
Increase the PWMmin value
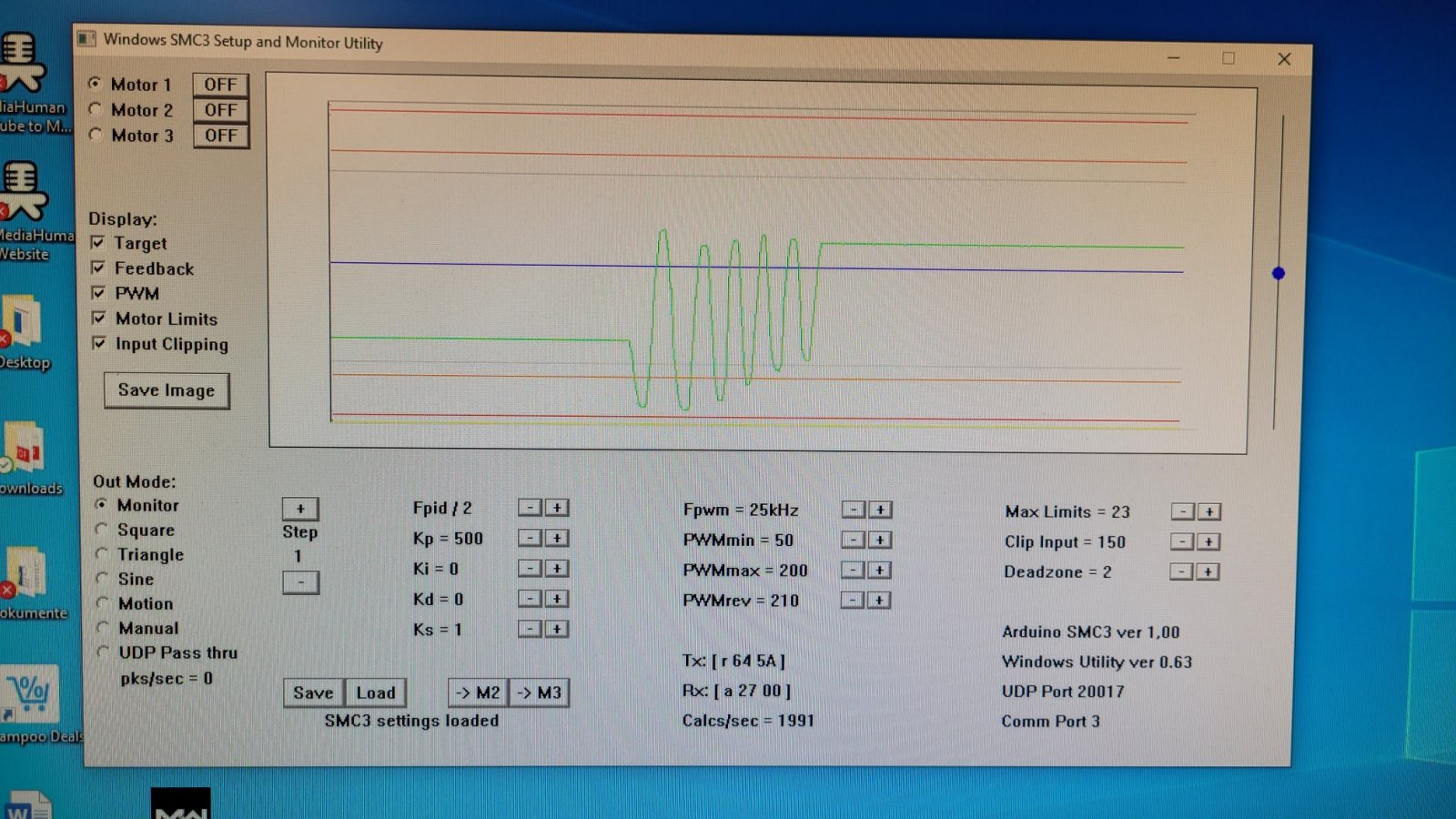[880, 540]
